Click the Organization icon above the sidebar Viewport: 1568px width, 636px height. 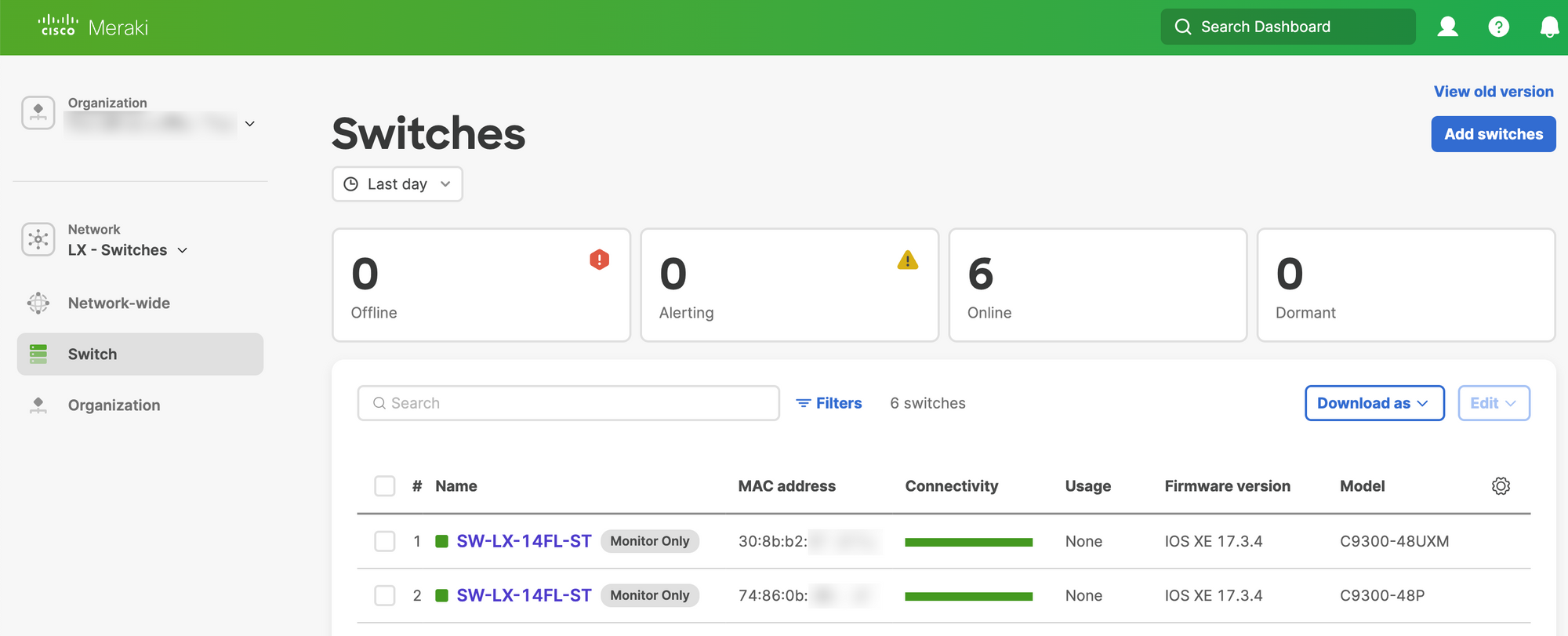[x=38, y=113]
